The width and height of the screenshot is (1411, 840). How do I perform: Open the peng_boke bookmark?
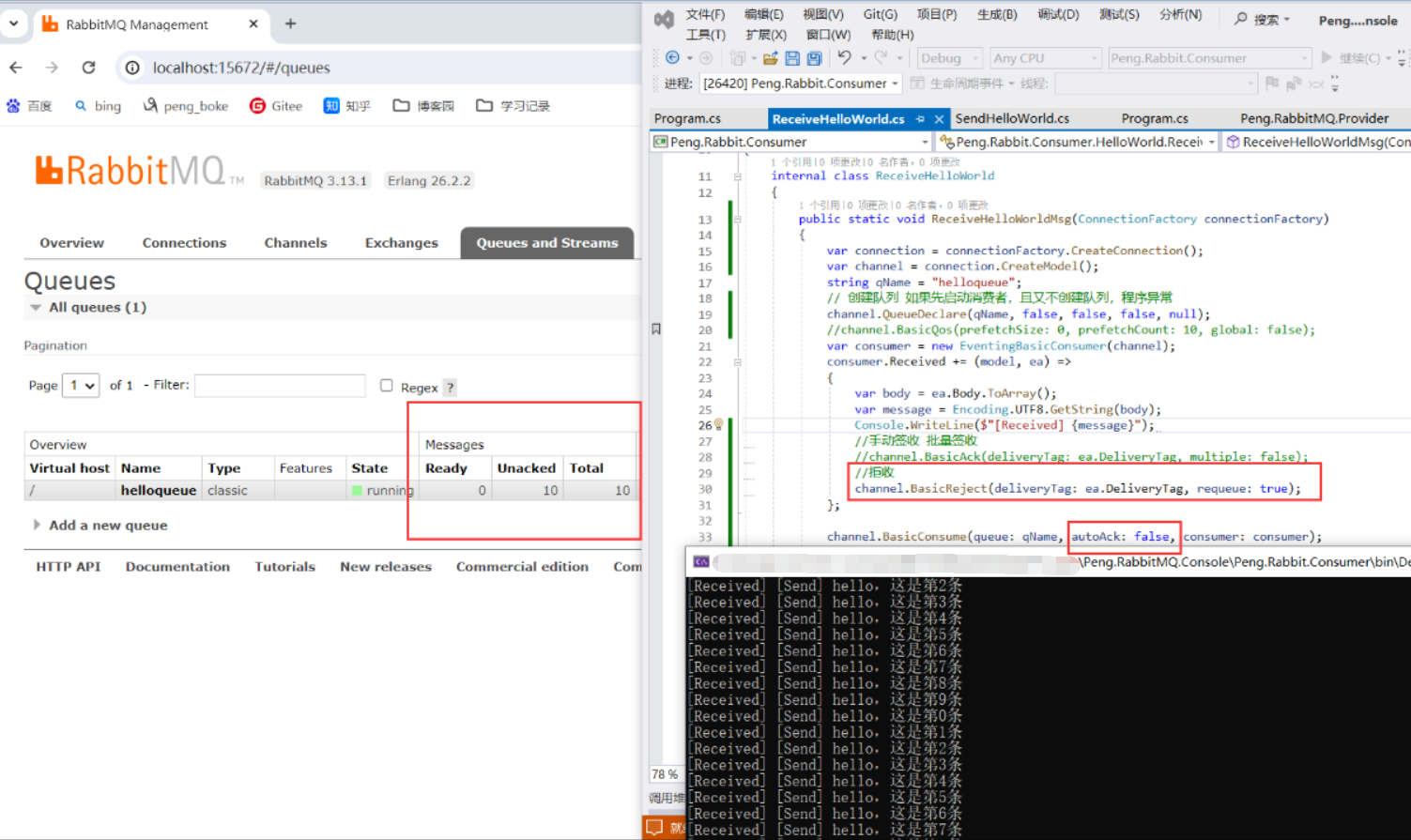click(185, 106)
